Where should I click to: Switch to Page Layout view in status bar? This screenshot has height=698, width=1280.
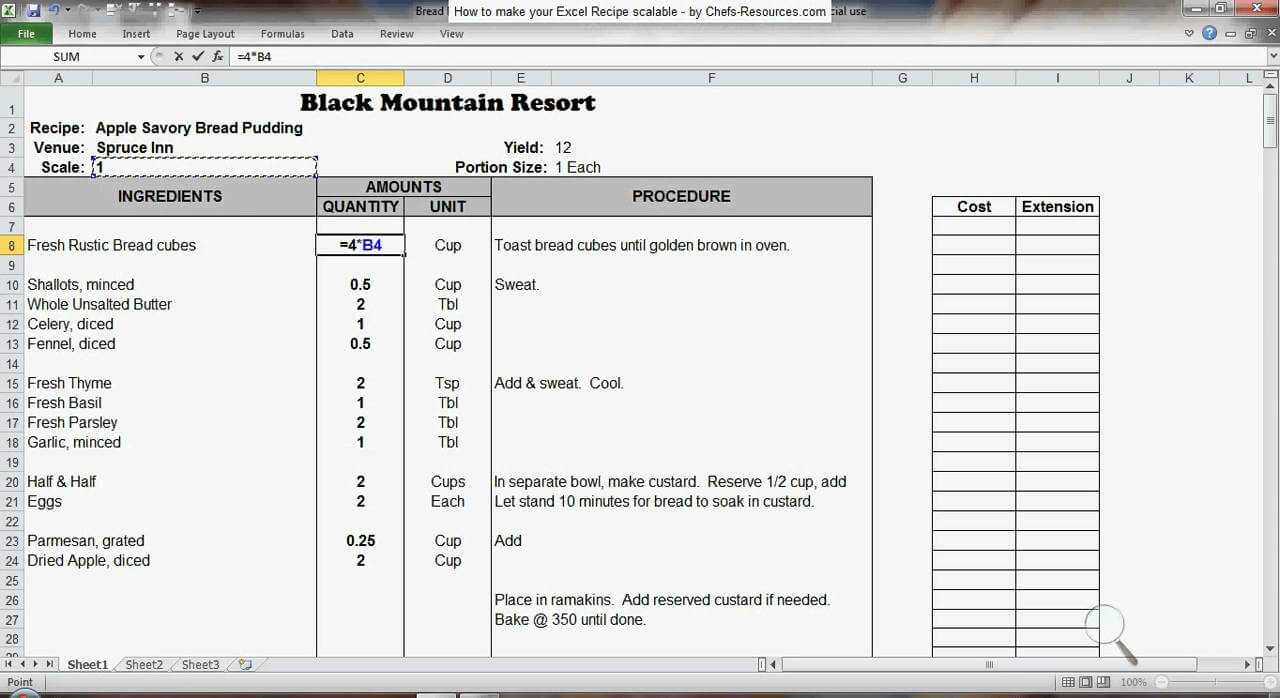coord(1086,683)
